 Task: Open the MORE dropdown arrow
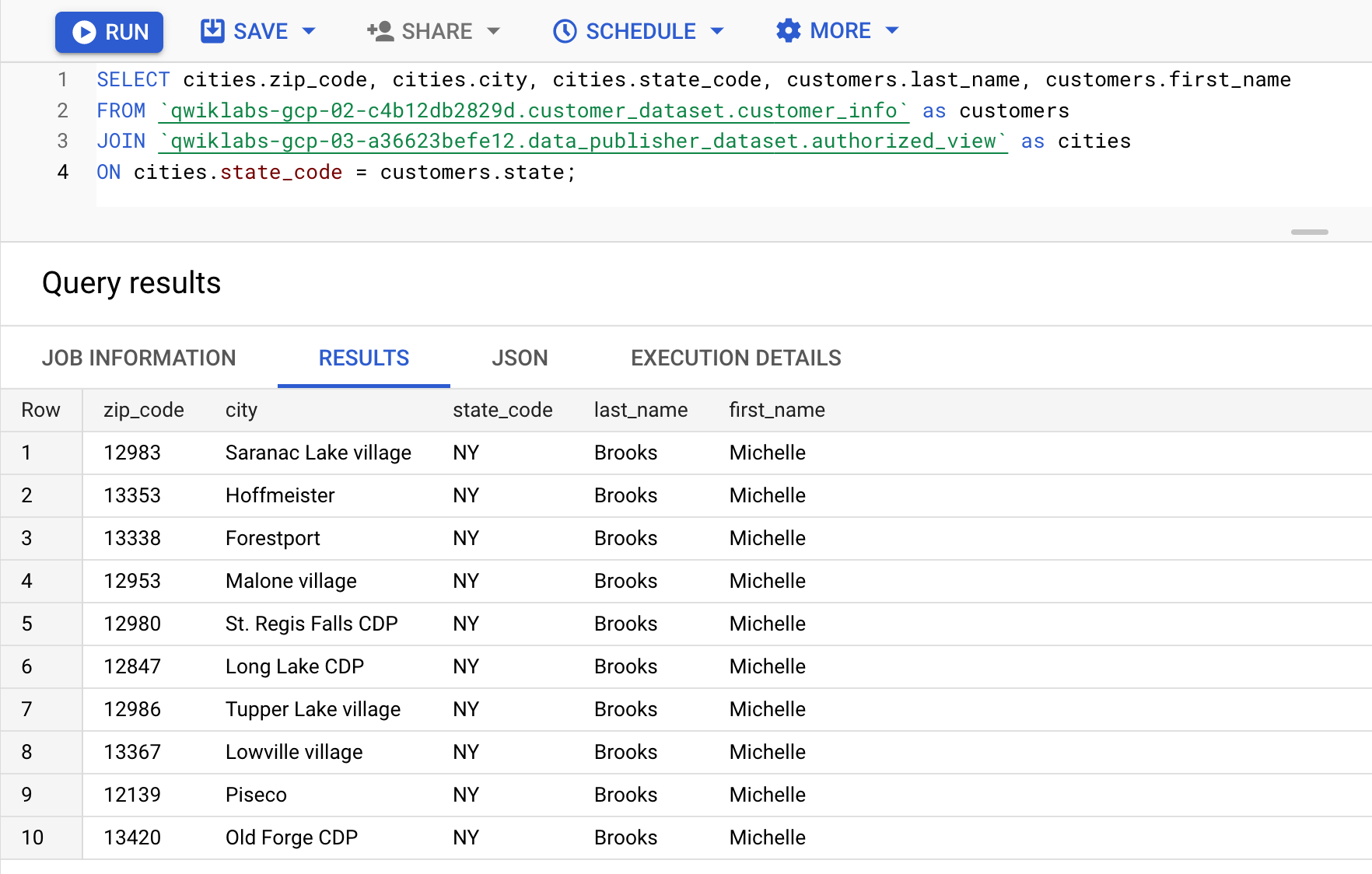coord(892,31)
